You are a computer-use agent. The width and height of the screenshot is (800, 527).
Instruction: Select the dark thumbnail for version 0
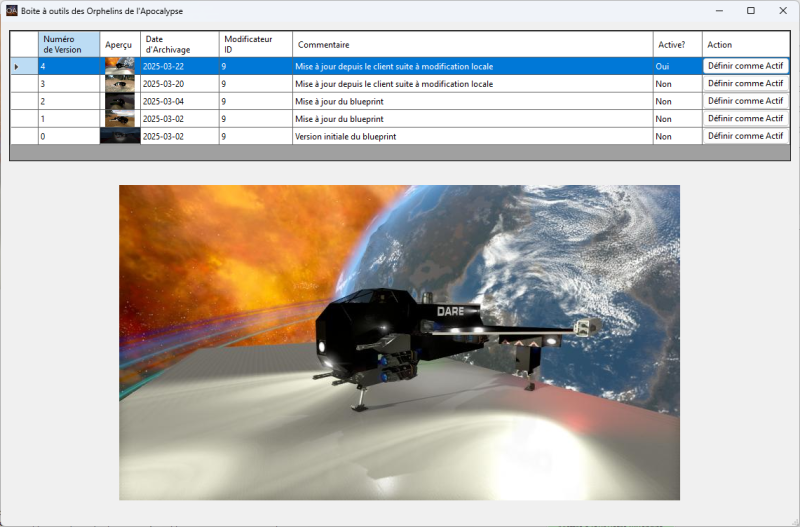point(120,135)
